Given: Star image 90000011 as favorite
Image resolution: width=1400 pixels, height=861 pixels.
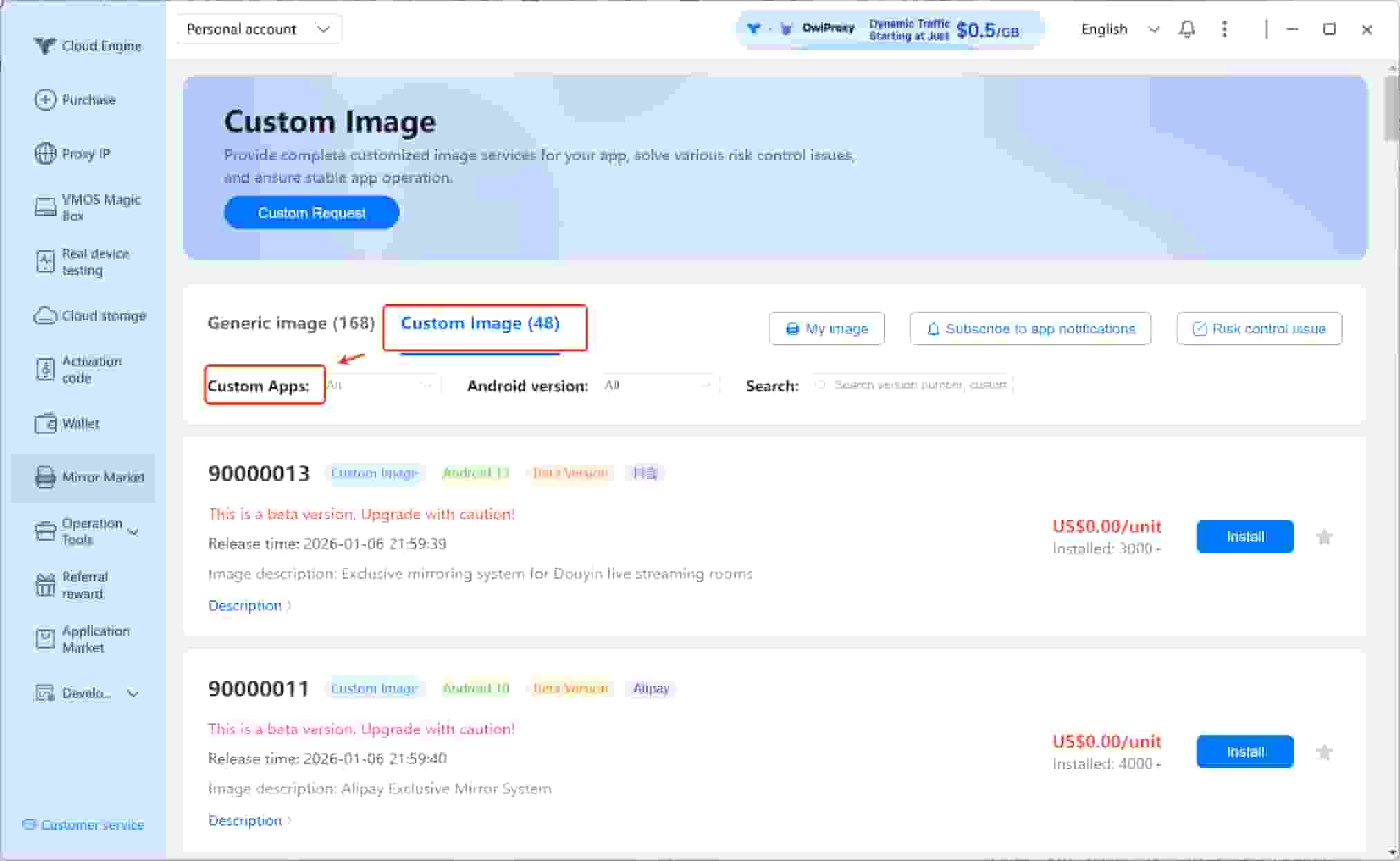Looking at the screenshot, I should [x=1324, y=752].
